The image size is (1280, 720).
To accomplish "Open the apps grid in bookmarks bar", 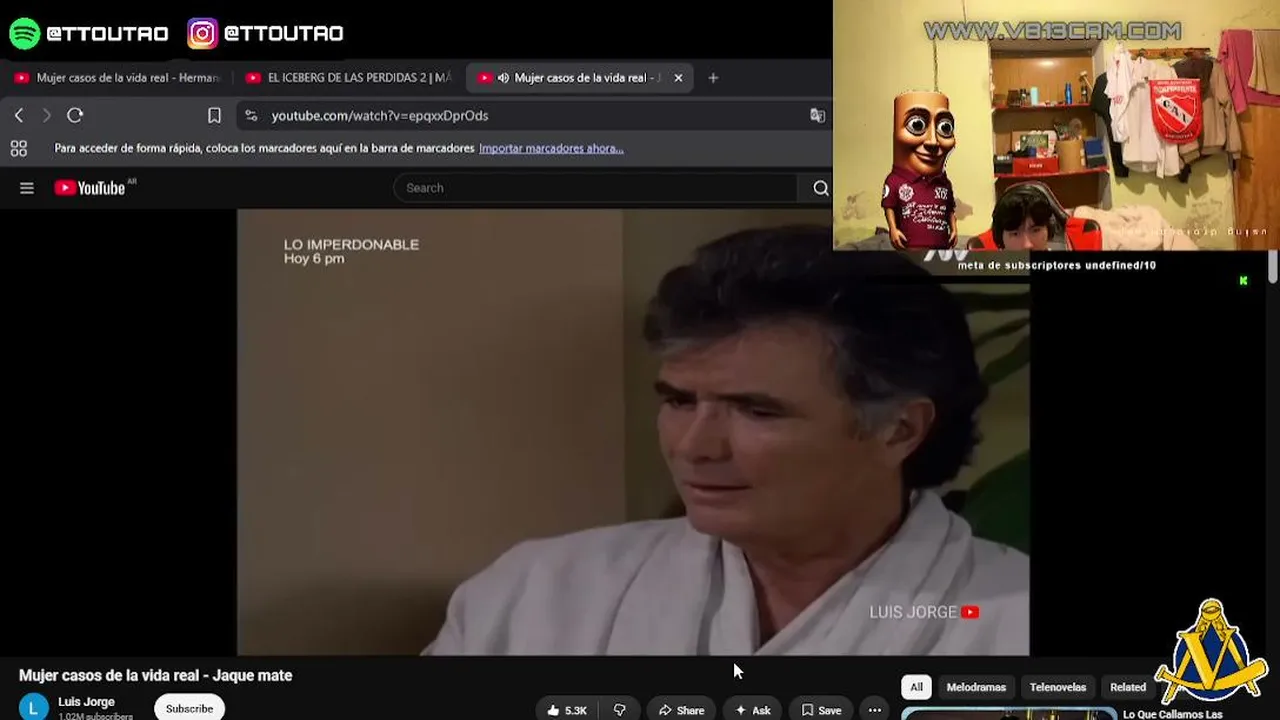I will pyautogui.click(x=18, y=149).
